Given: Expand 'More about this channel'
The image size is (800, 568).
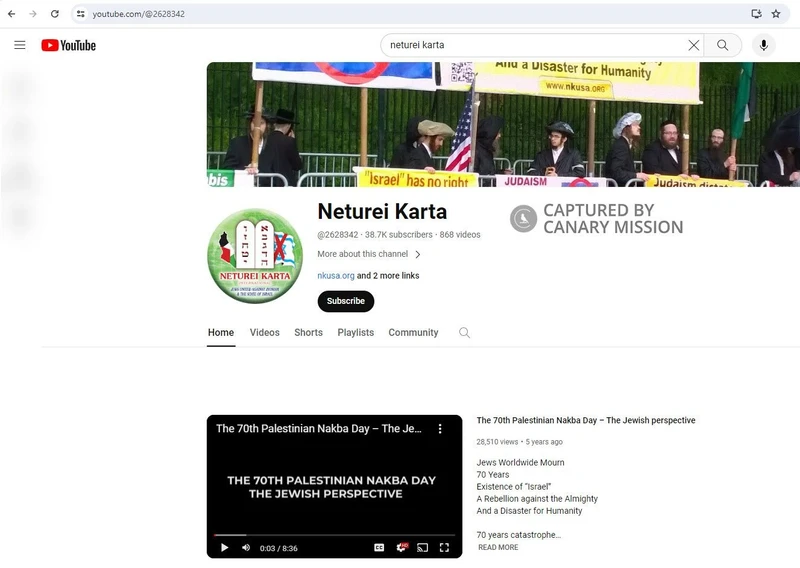Looking at the screenshot, I should tap(369, 254).
